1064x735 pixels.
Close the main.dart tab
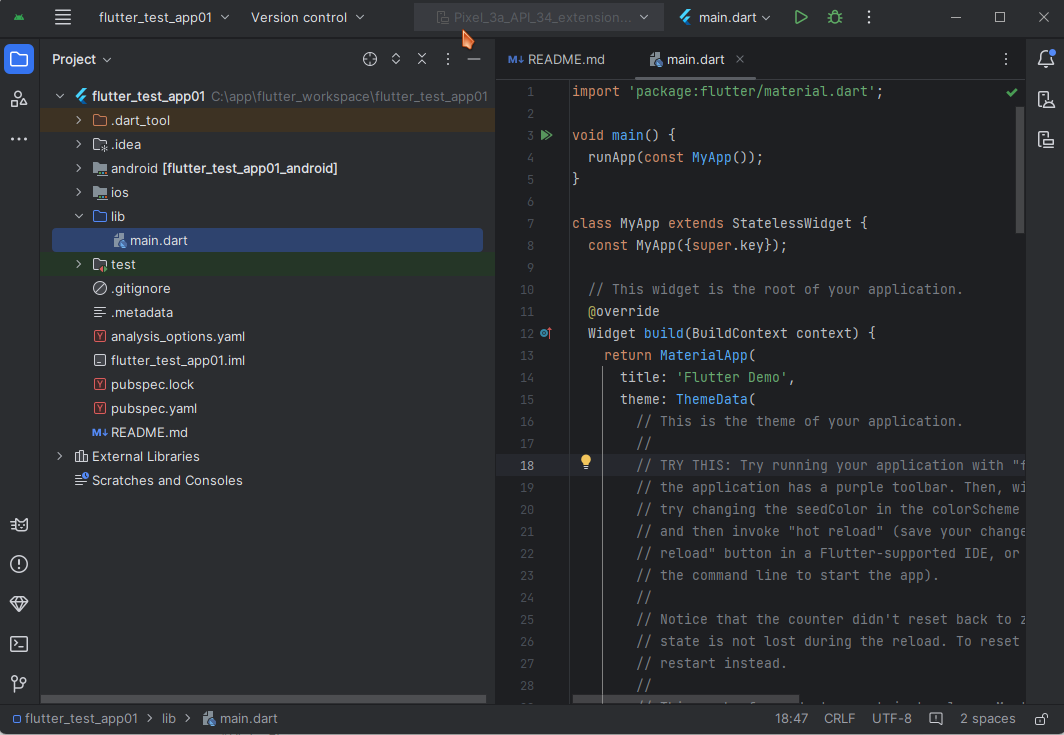click(740, 59)
